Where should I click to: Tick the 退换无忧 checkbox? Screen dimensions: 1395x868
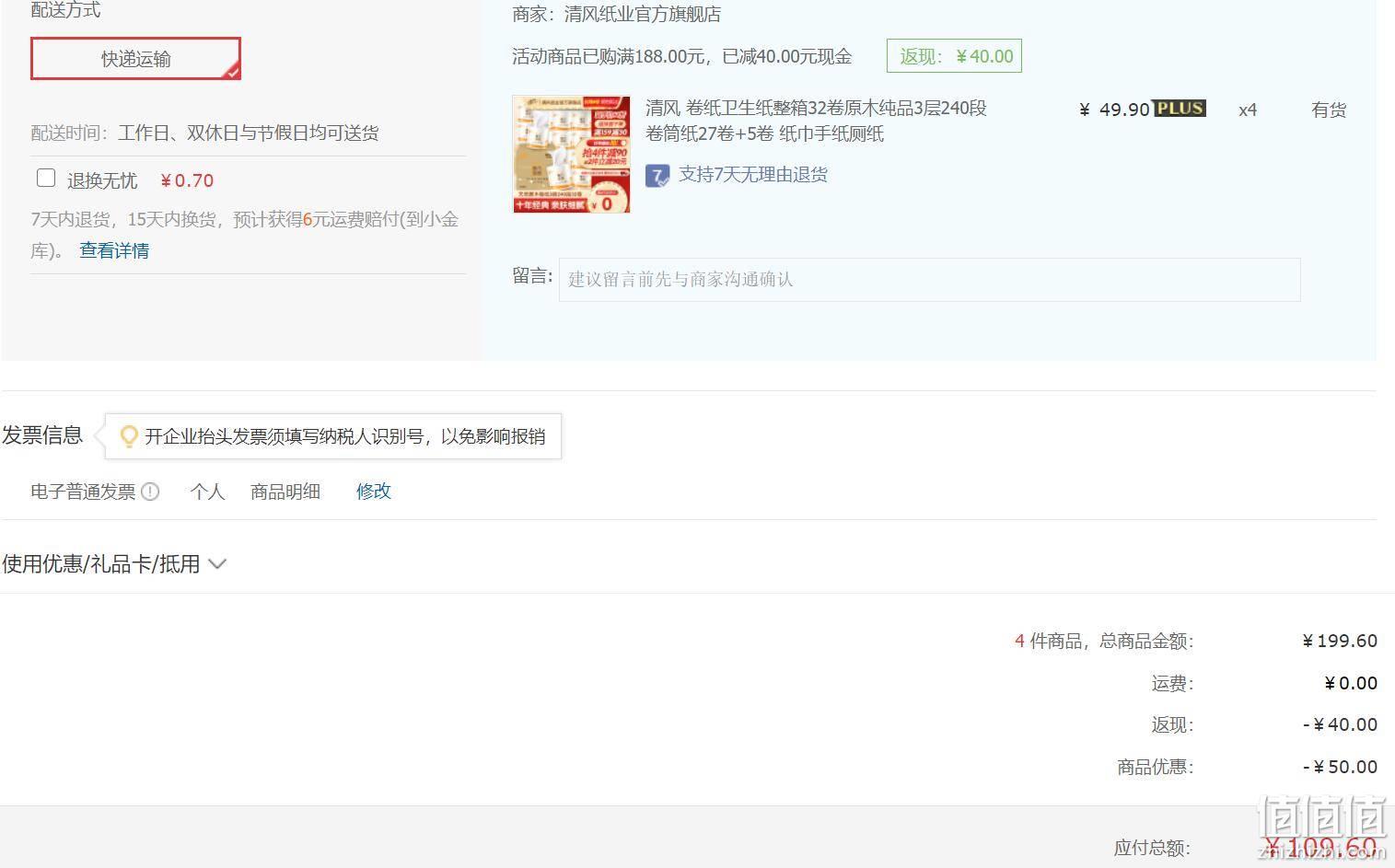tap(46, 179)
